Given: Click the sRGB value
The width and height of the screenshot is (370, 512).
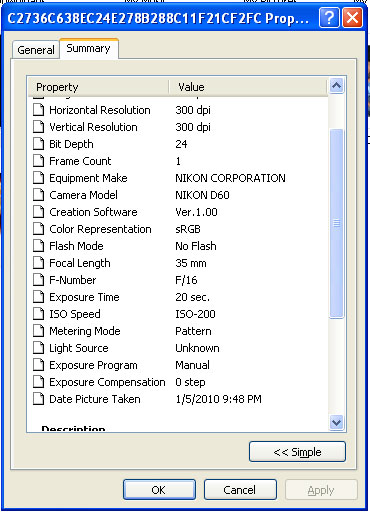Looking at the screenshot, I should pos(188,229).
